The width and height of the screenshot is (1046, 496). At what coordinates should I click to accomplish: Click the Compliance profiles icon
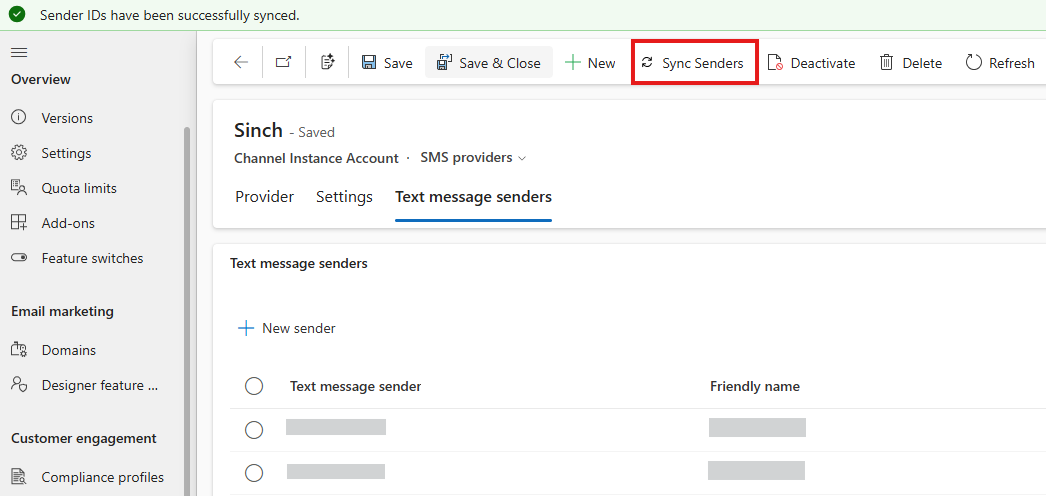tap(19, 477)
